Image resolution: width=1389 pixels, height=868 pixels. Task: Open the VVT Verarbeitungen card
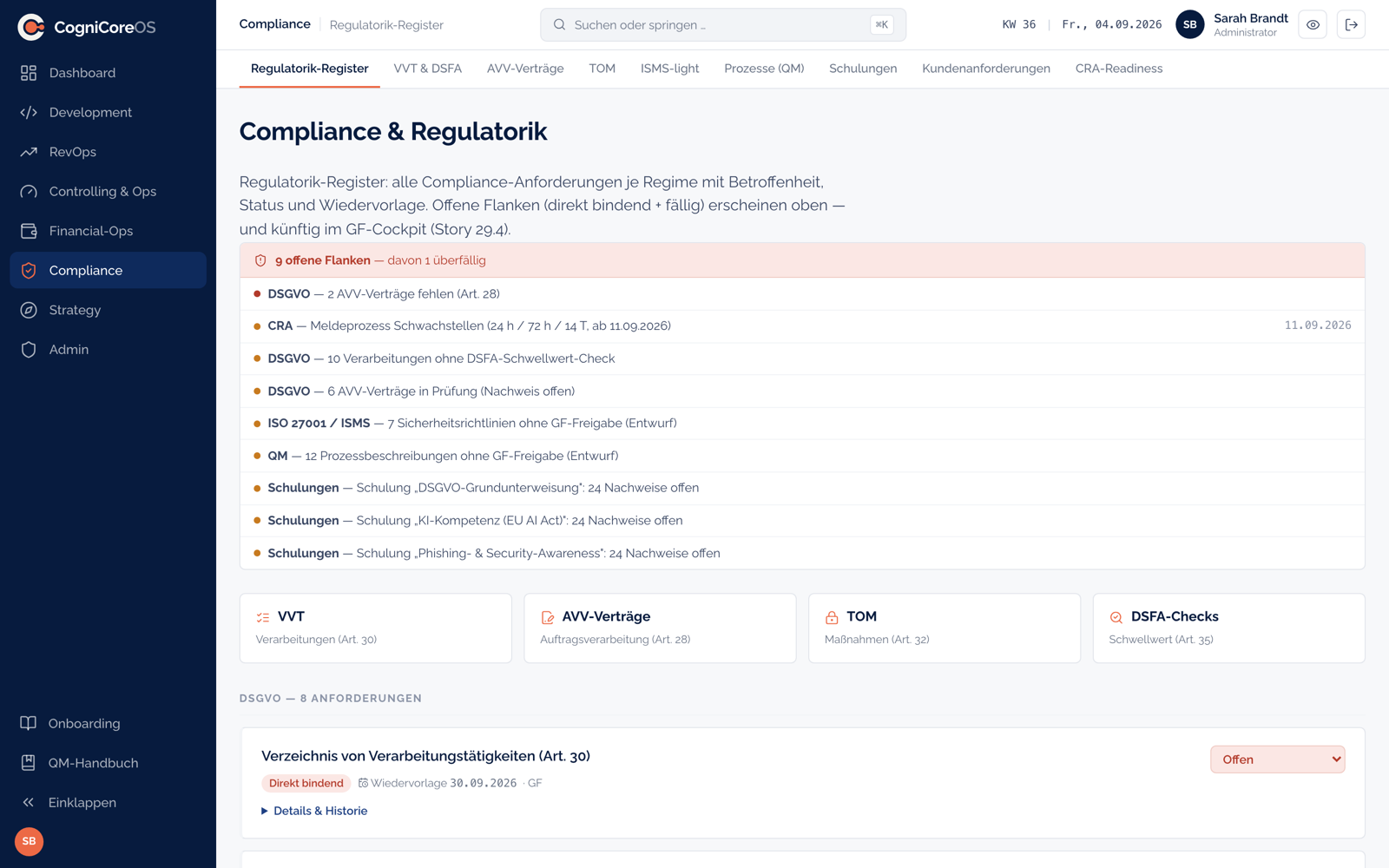[376, 628]
